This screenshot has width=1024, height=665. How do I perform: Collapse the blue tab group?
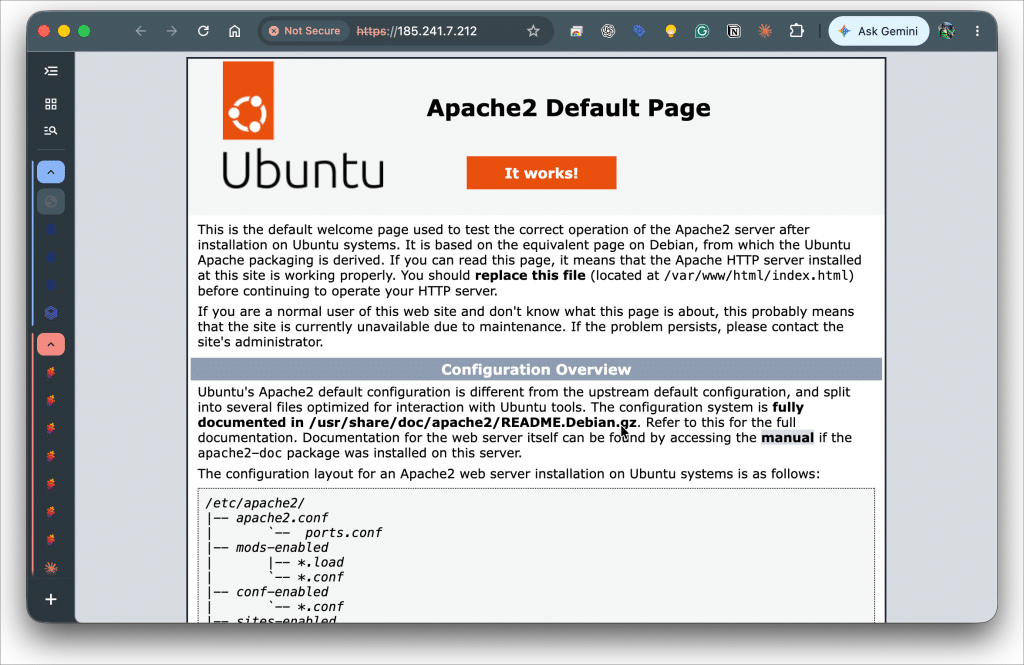pos(51,172)
